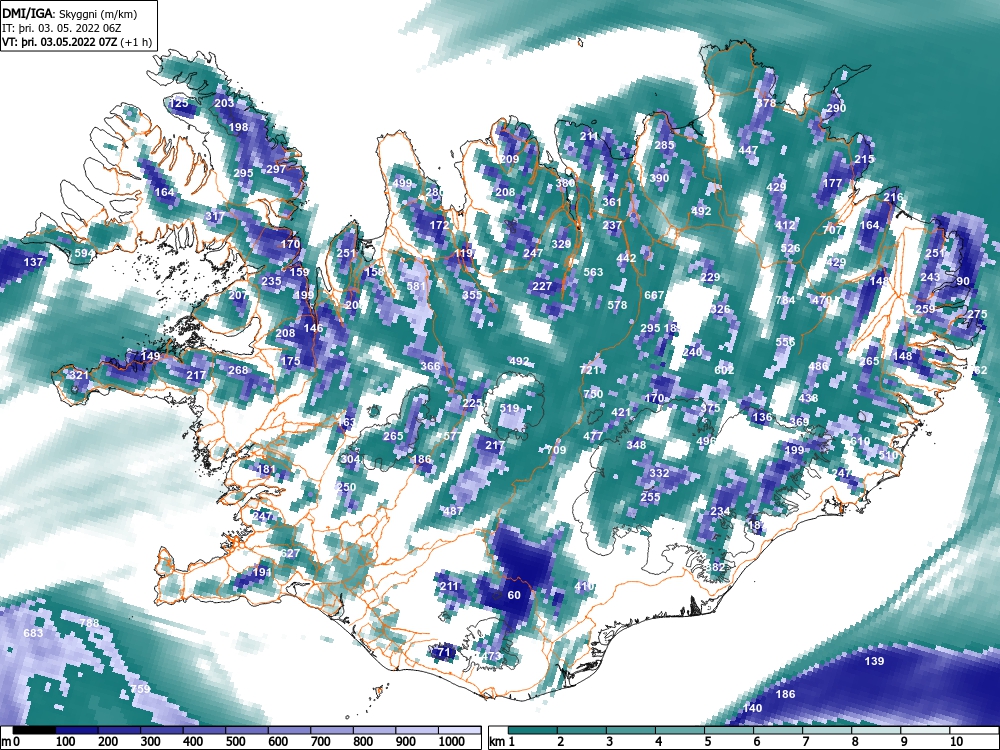Click the map value '594'
The image size is (1000, 750).
pyautogui.click(x=85, y=253)
